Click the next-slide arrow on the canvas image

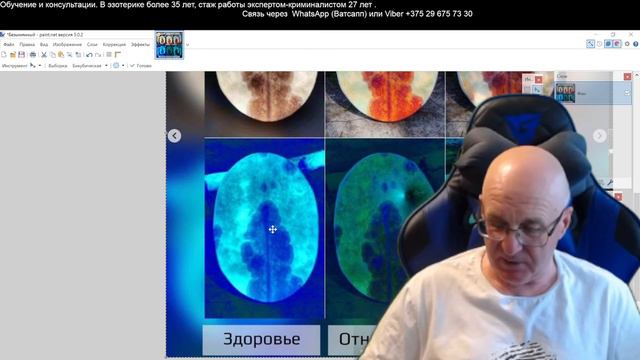pyautogui.click(x=600, y=136)
